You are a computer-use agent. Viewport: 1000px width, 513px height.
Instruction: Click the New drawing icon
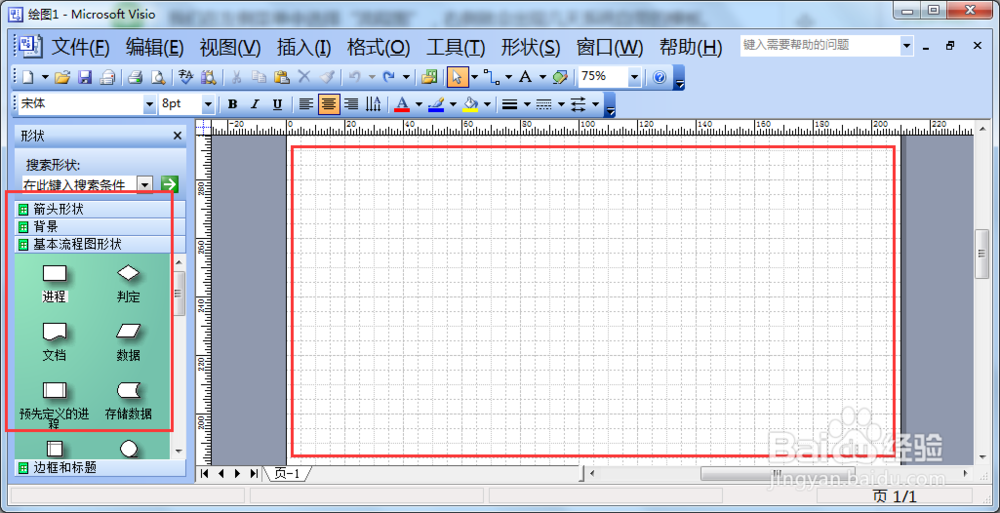coord(27,77)
